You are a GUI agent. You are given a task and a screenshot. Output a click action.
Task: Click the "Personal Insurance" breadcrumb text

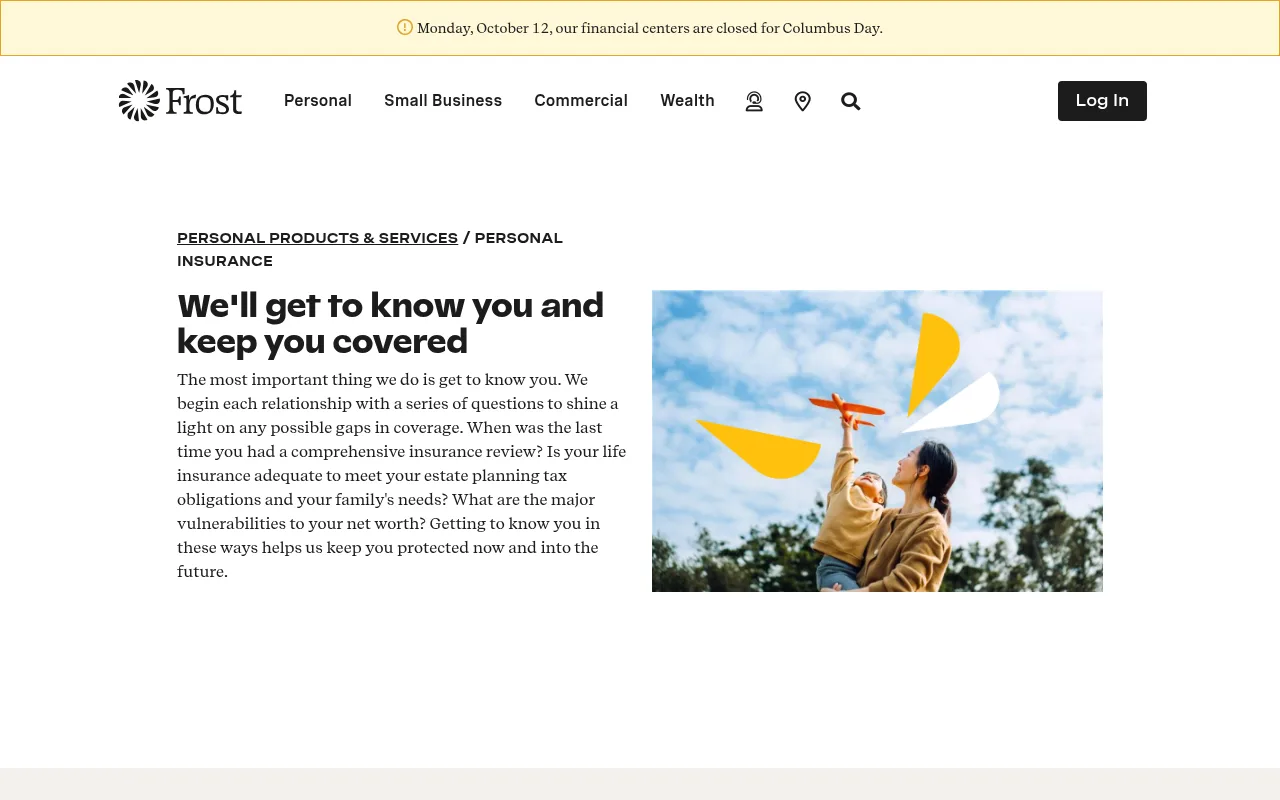point(370,249)
